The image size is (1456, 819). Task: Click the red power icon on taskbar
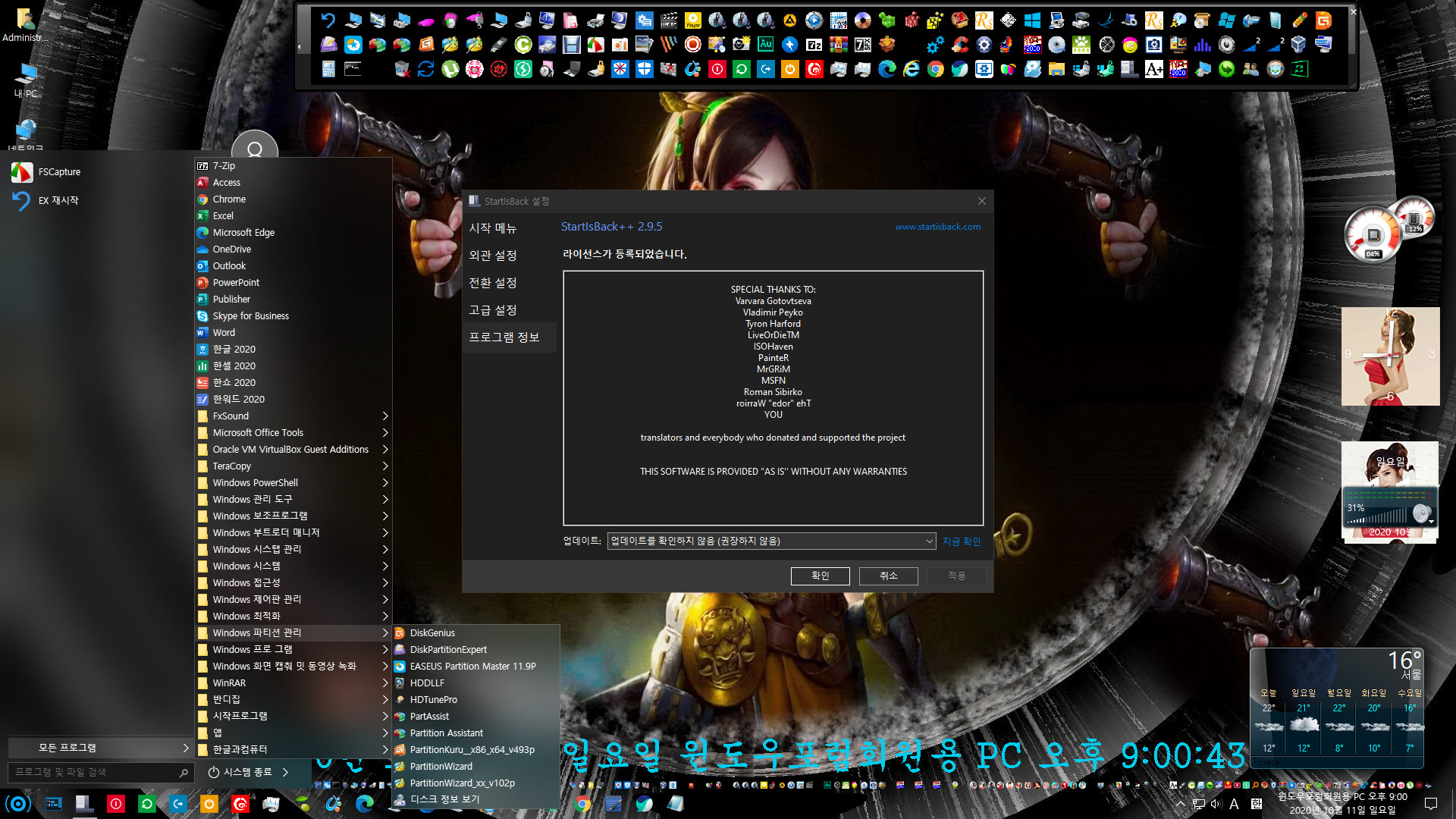115,803
